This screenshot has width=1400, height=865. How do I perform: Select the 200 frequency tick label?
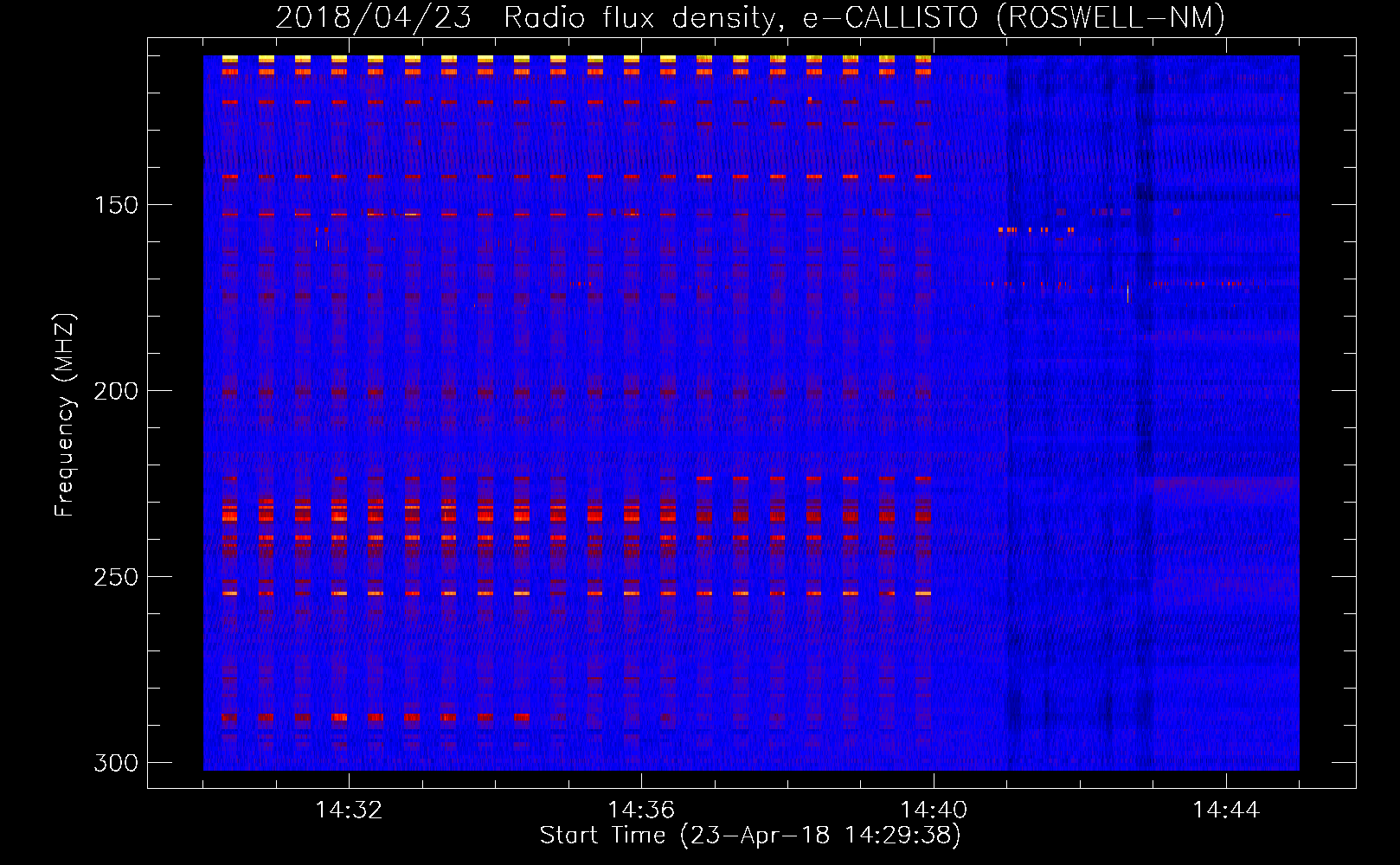(x=115, y=391)
